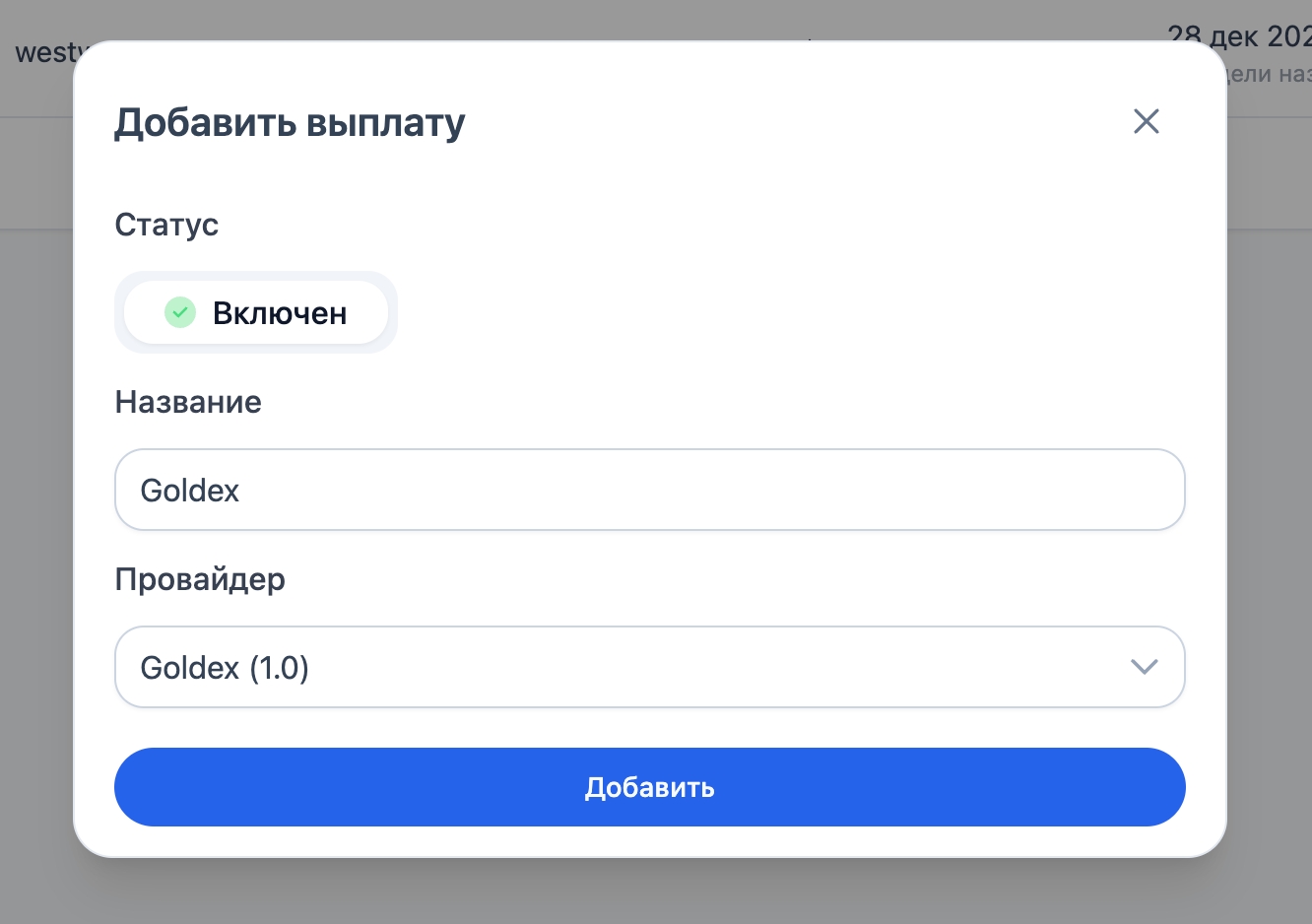Image resolution: width=1312 pixels, height=924 pixels.
Task: Click the Название field label
Action: (188, 402)
